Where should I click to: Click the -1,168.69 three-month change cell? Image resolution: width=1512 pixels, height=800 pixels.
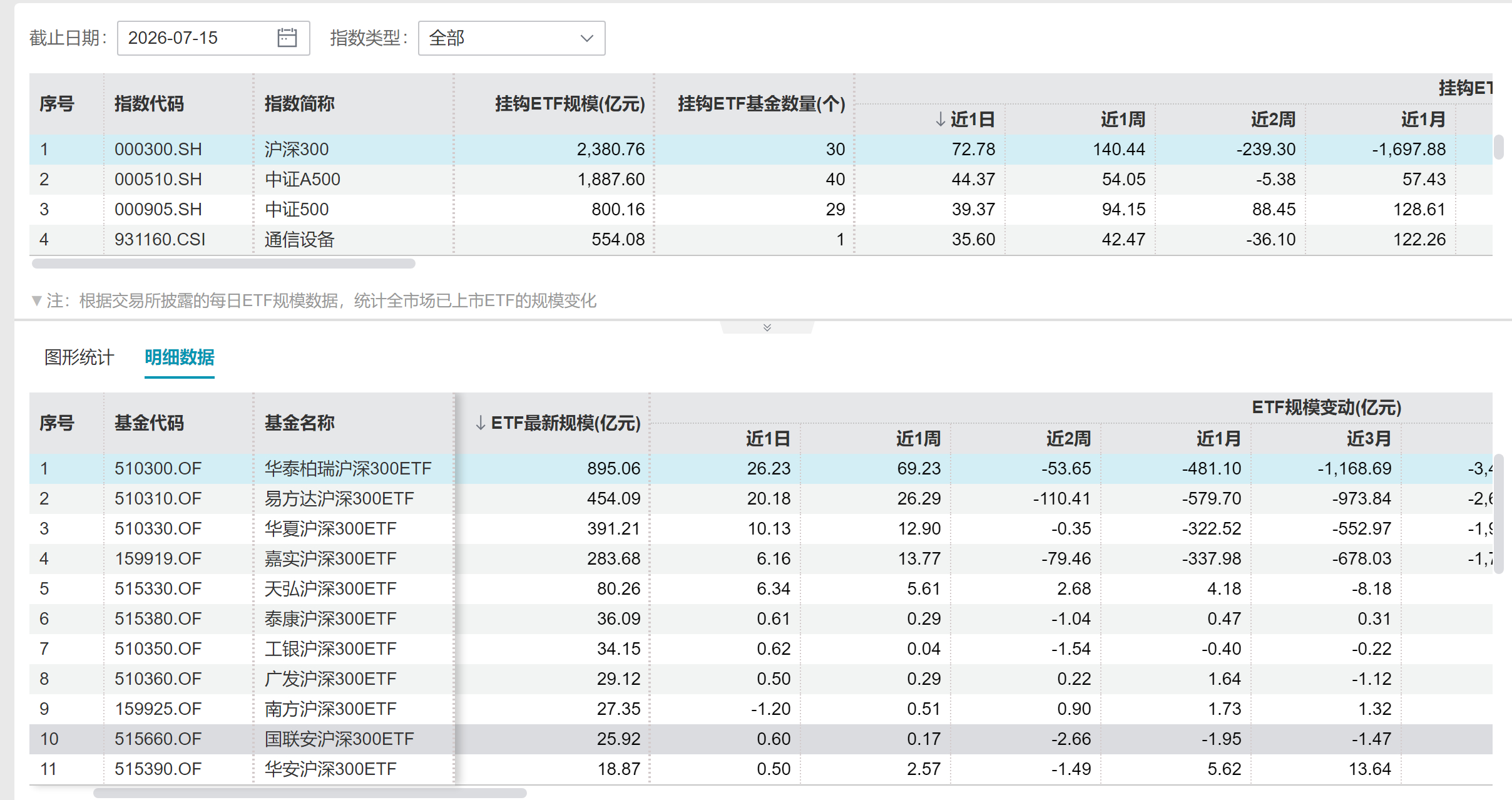[x=1354, y=468]
